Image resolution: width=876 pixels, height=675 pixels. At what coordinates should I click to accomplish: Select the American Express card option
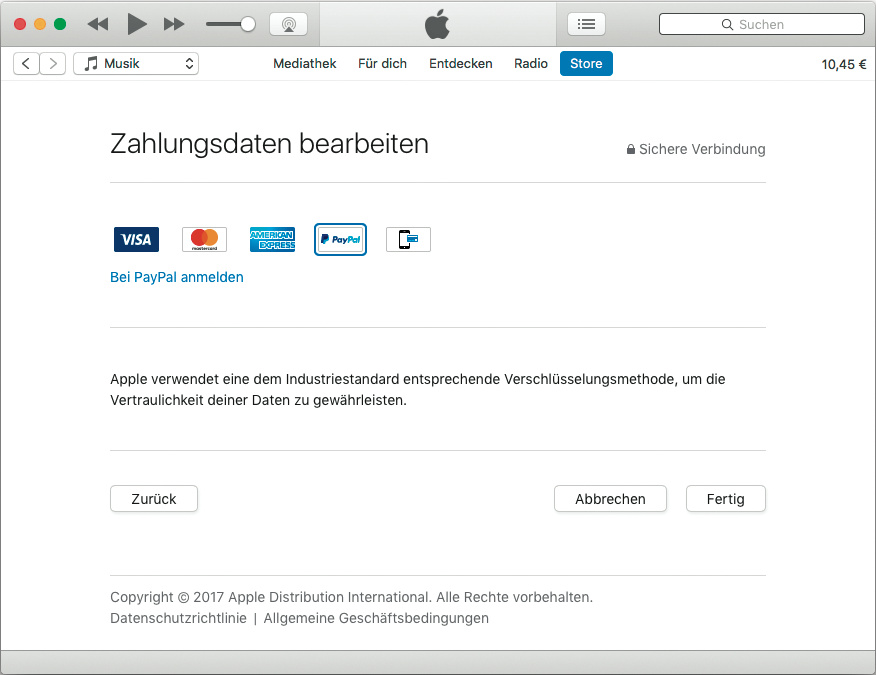pyautogui.click(x=273, y=239)
